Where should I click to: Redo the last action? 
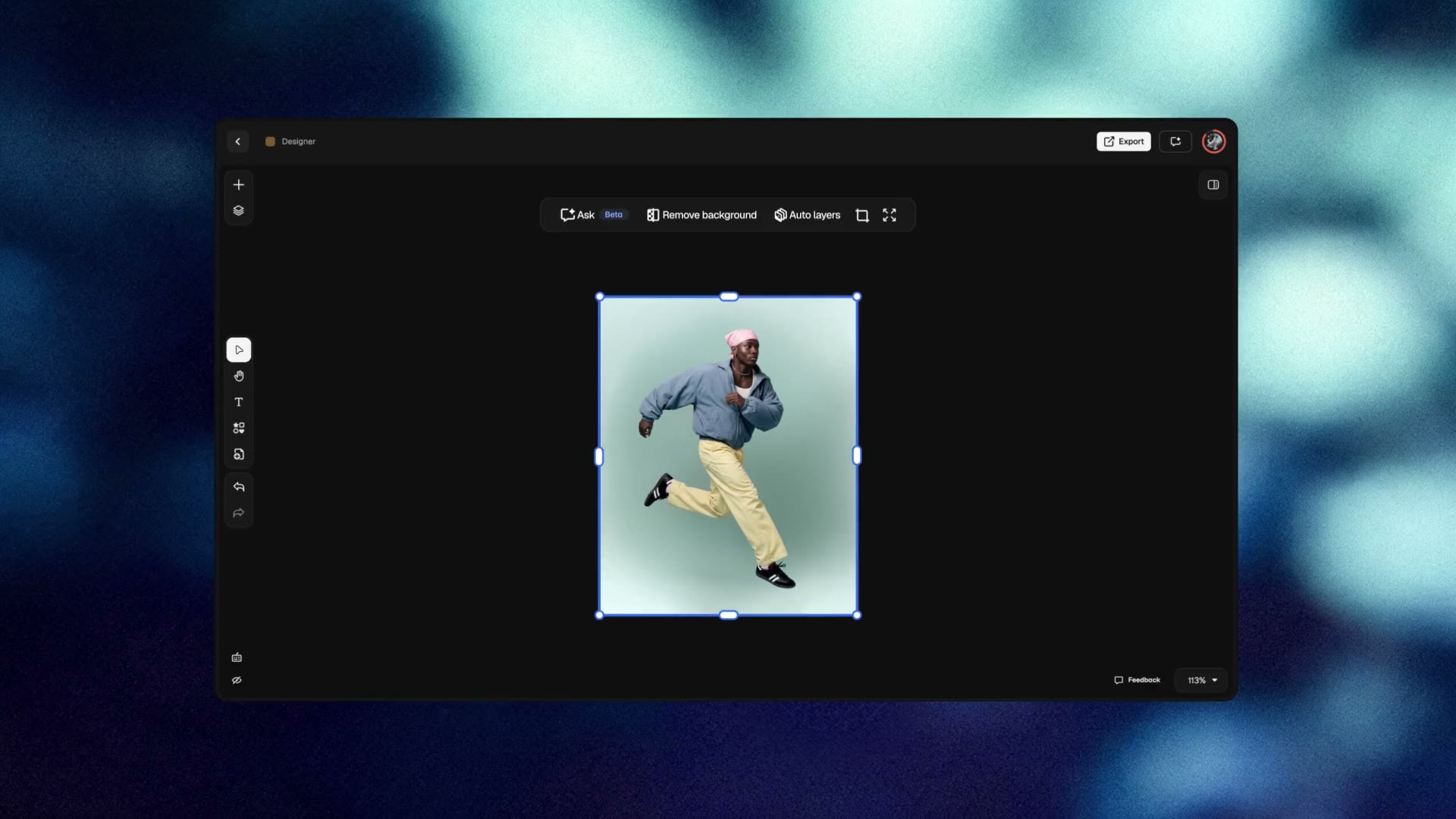239,513
